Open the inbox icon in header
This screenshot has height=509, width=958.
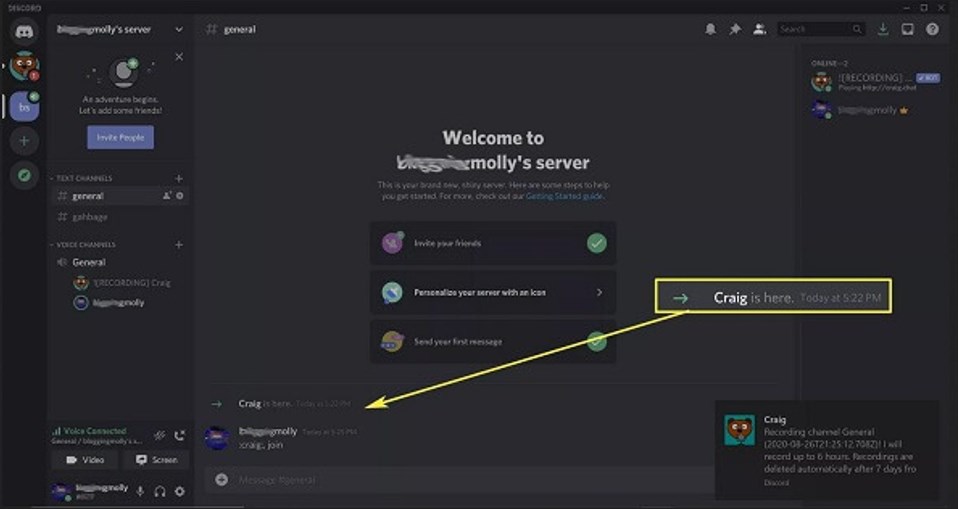coord(907,29)
